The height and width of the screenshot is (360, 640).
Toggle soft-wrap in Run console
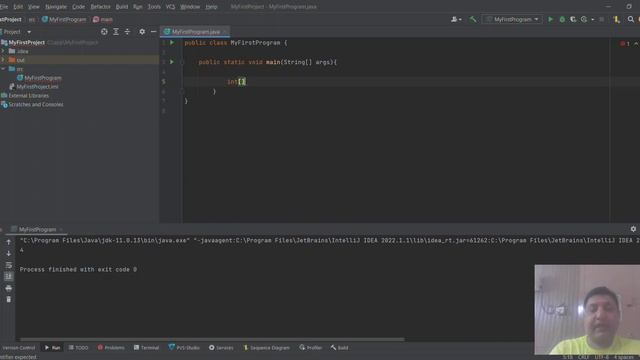pyautogui.click(x=9, y=265)
